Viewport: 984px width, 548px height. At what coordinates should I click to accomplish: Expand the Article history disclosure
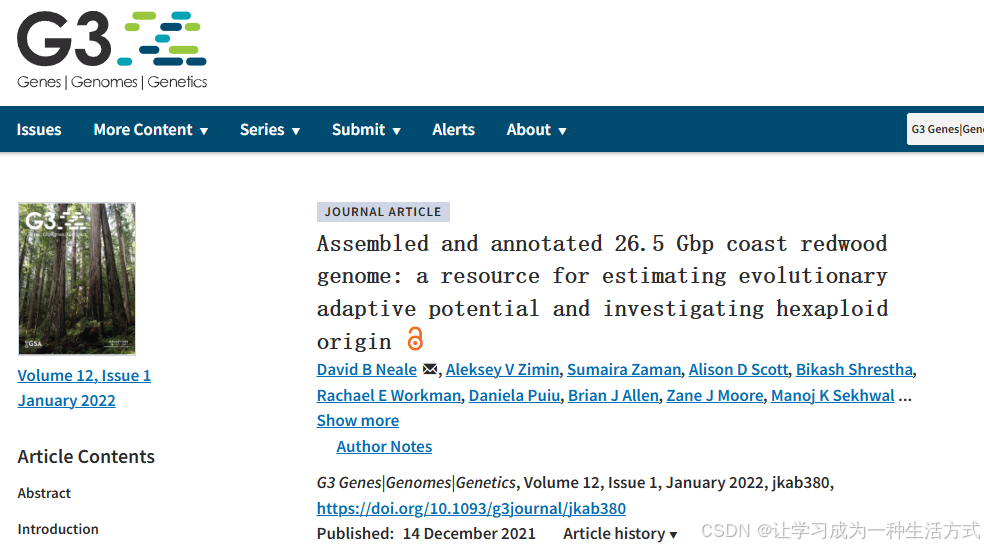point(620,534)
